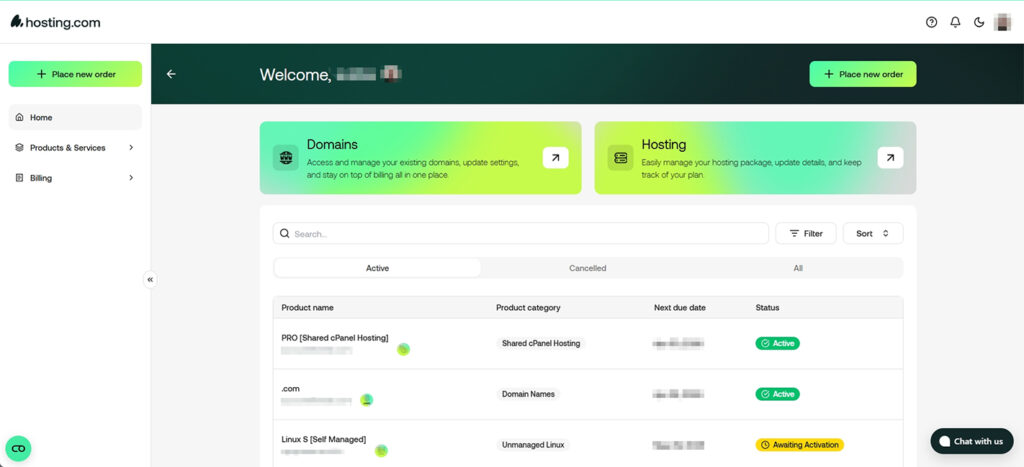The height and width of the screenshot is (467, 1024).
Task: Click Product name column header
Action: click(308, 308)
